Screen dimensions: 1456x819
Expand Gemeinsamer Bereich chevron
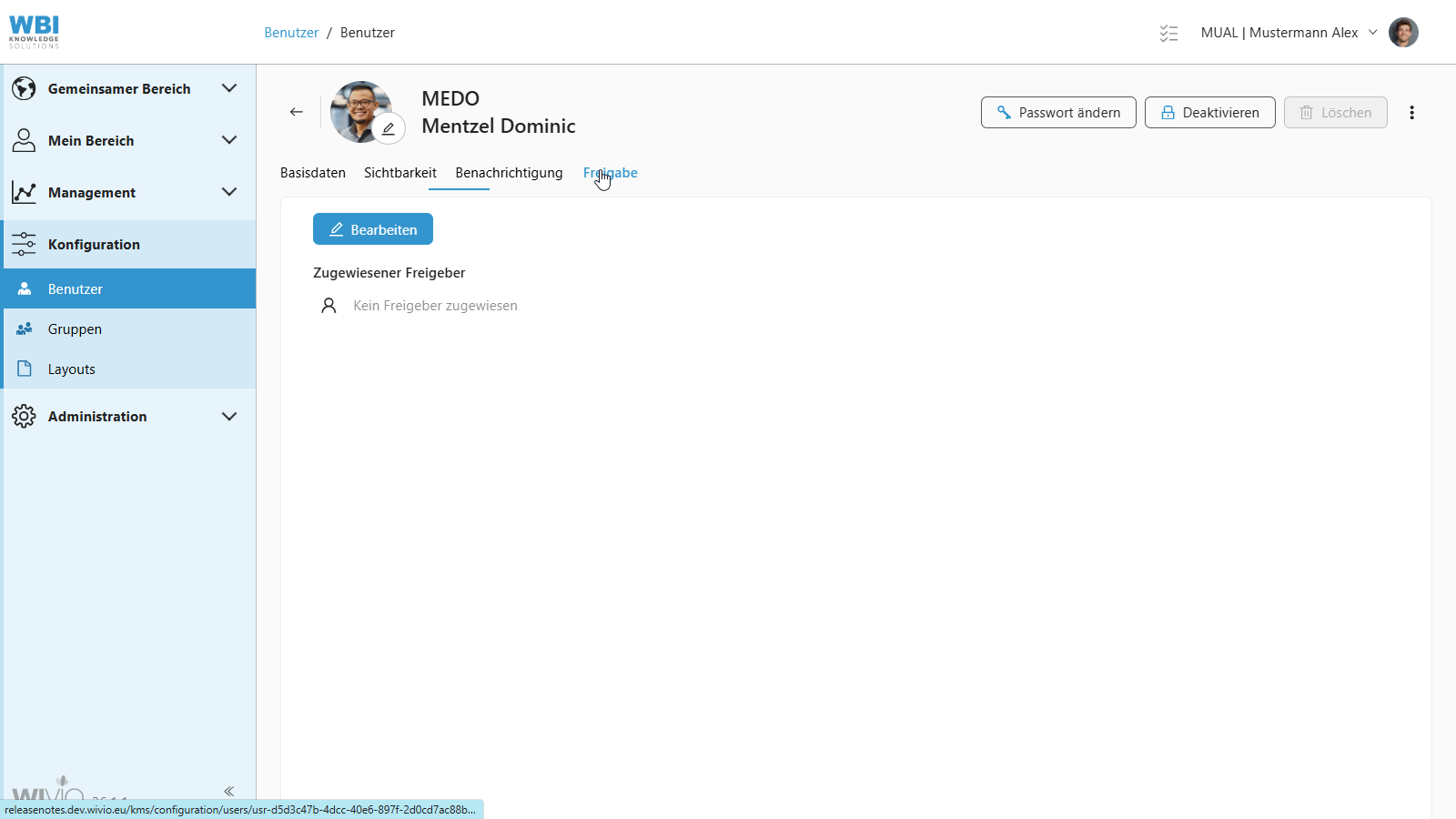[229, 88]
